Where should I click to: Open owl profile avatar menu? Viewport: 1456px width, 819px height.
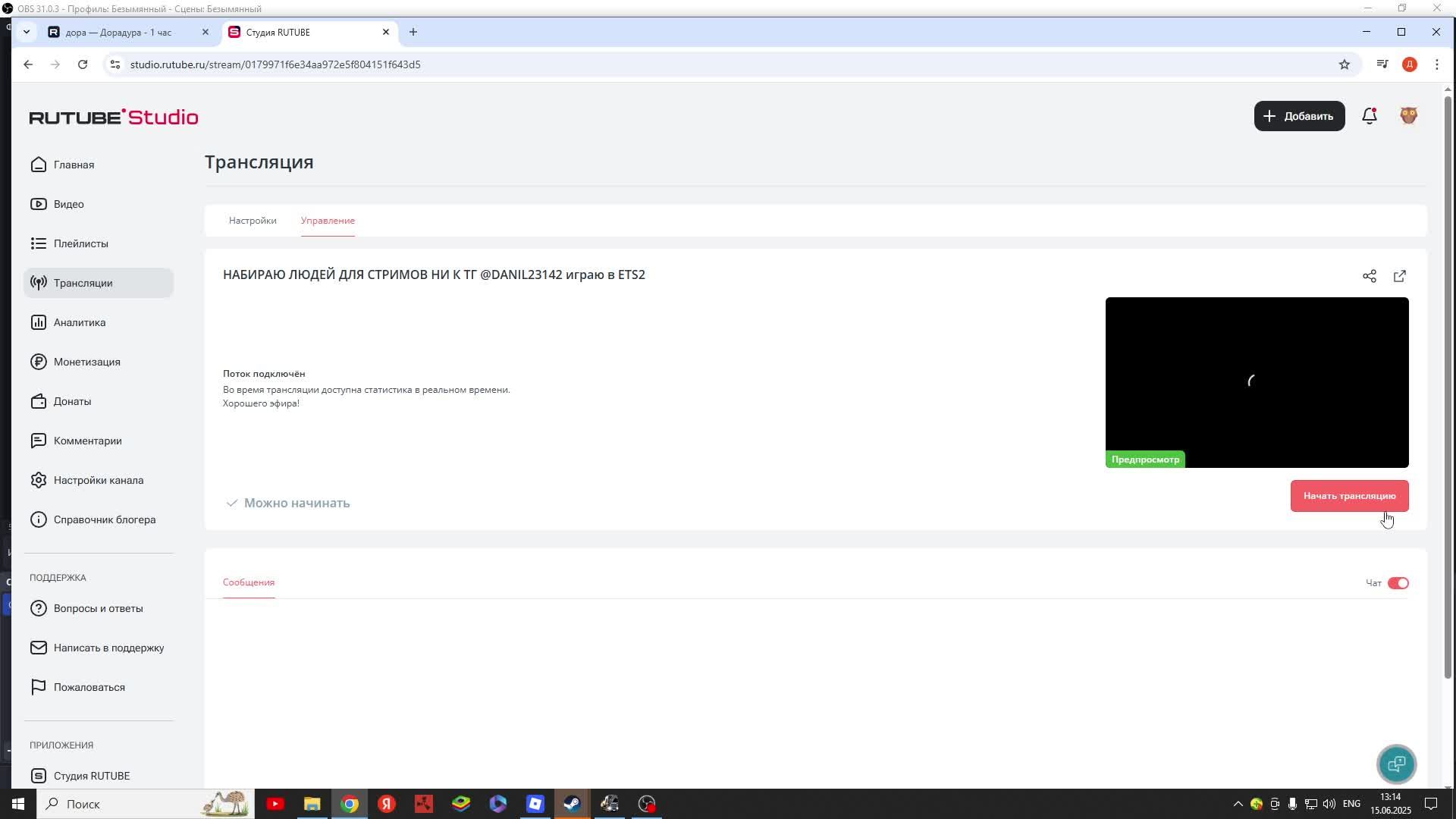1409,115
